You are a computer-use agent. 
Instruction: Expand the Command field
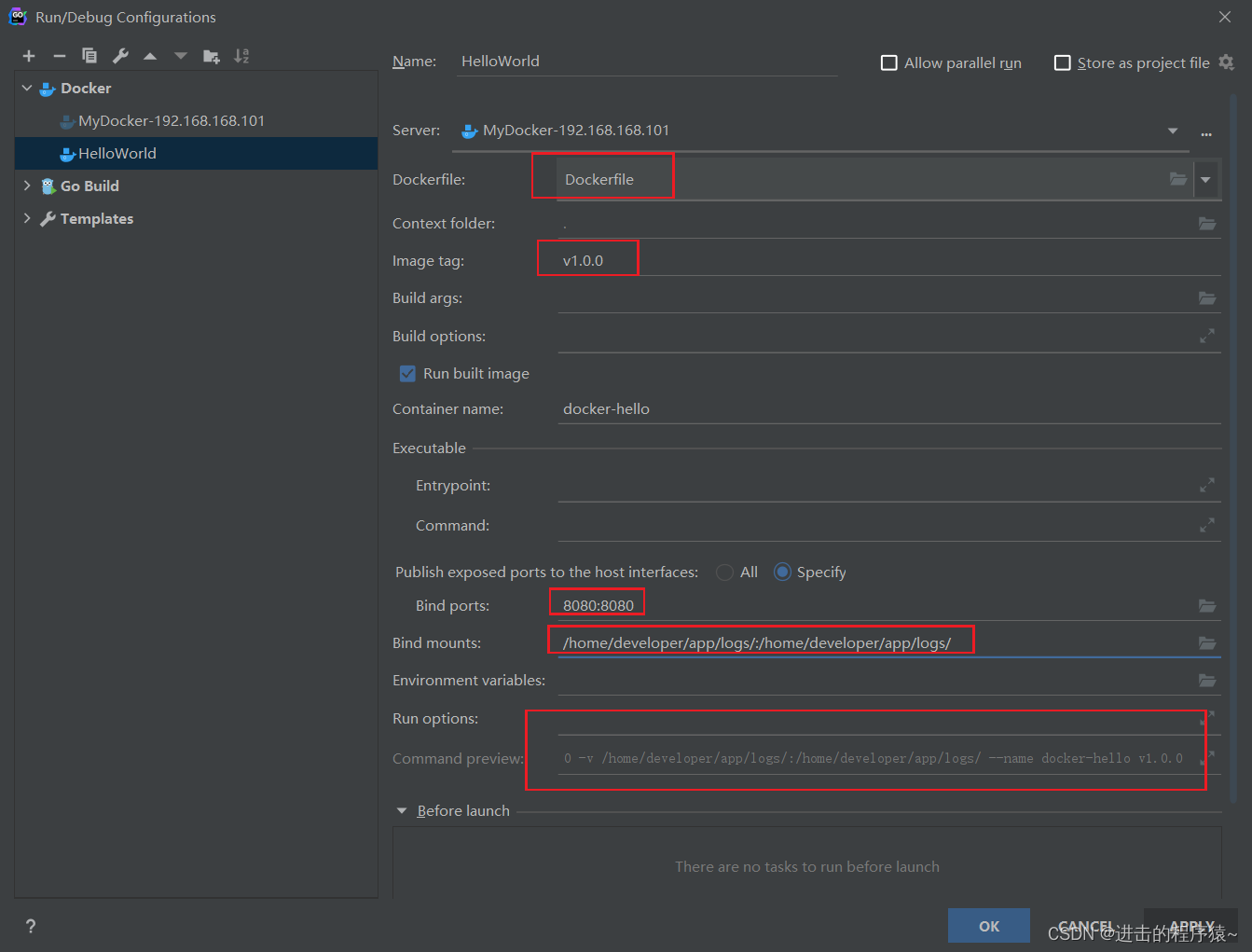[x=1207, y=526]
